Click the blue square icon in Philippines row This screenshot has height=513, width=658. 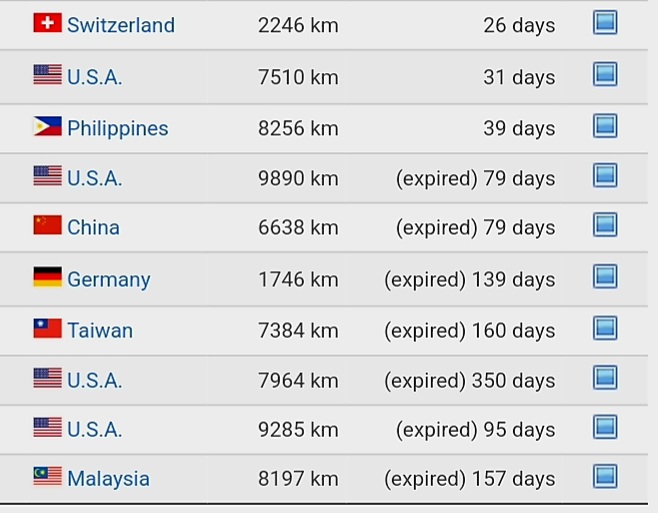tap(605, 126)
